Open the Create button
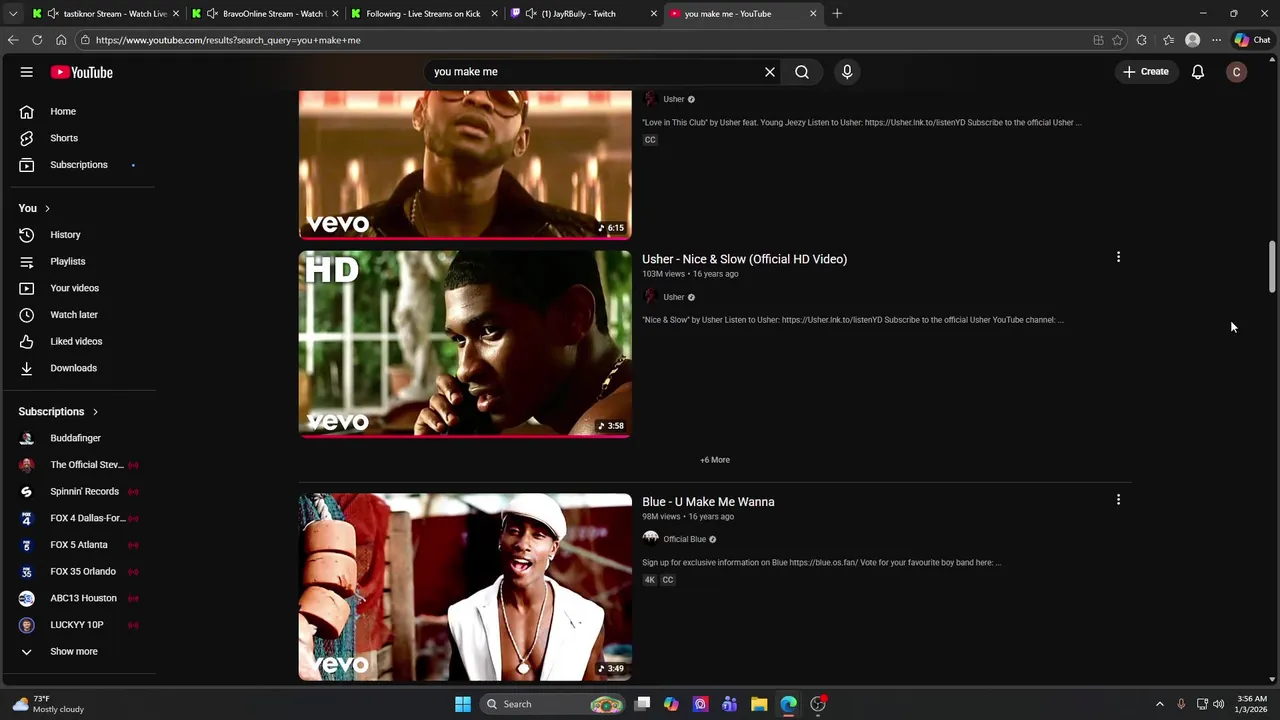1280x720 pixels. tap(1146, 72)
